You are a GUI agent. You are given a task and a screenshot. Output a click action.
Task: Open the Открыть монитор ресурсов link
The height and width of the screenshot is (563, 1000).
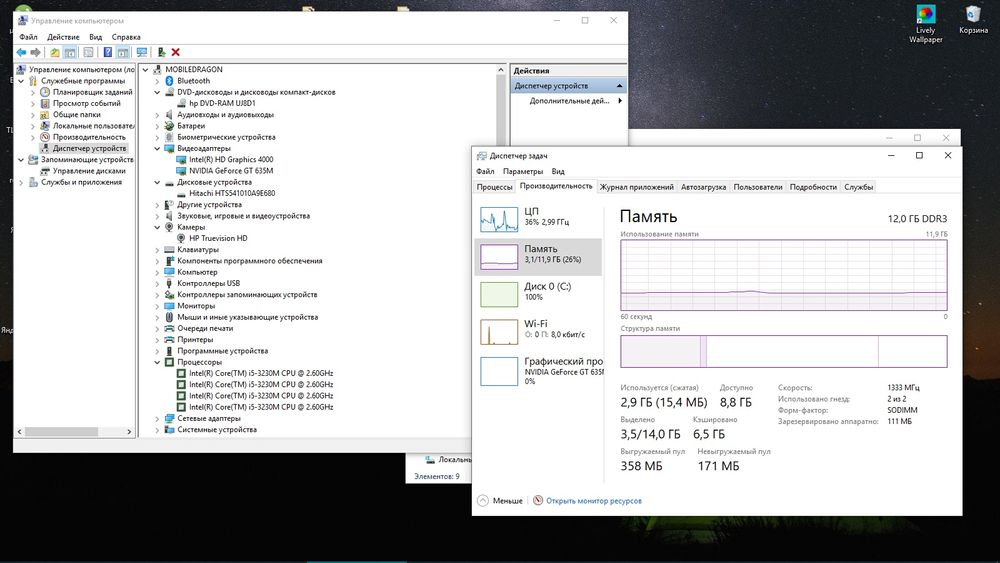click(593, 501)
